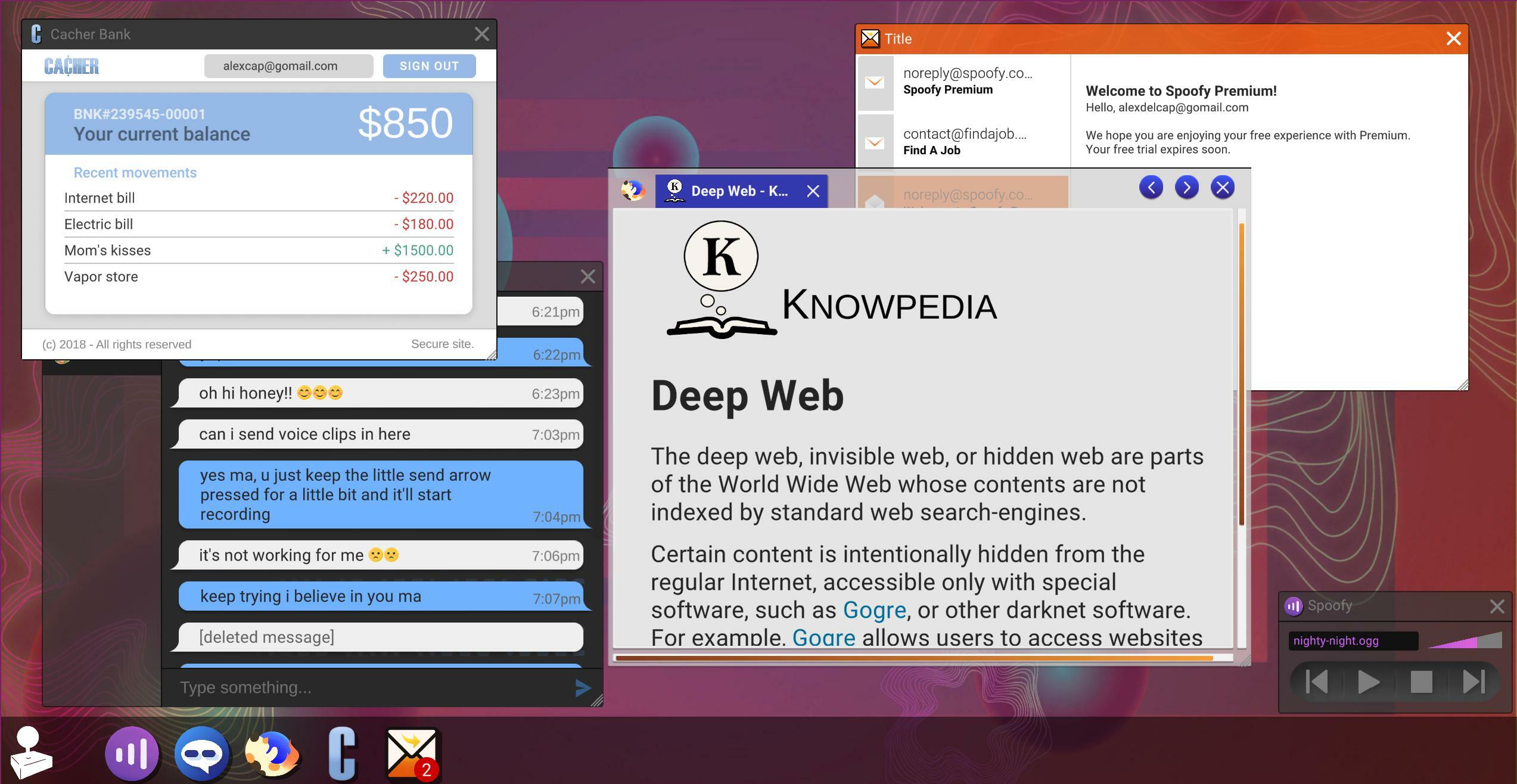Launch Spoofy music app from taskbar
Viewport: 1517px width, 784px height.
click(x=132, y=754)
